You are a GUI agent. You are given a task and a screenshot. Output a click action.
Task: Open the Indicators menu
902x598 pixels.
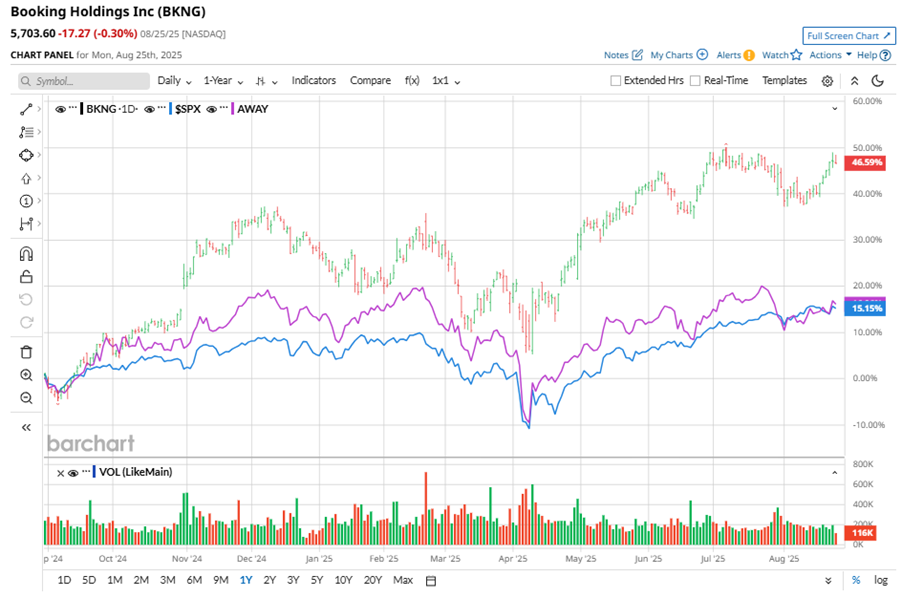pyautogui.click(x=314, y=80)
